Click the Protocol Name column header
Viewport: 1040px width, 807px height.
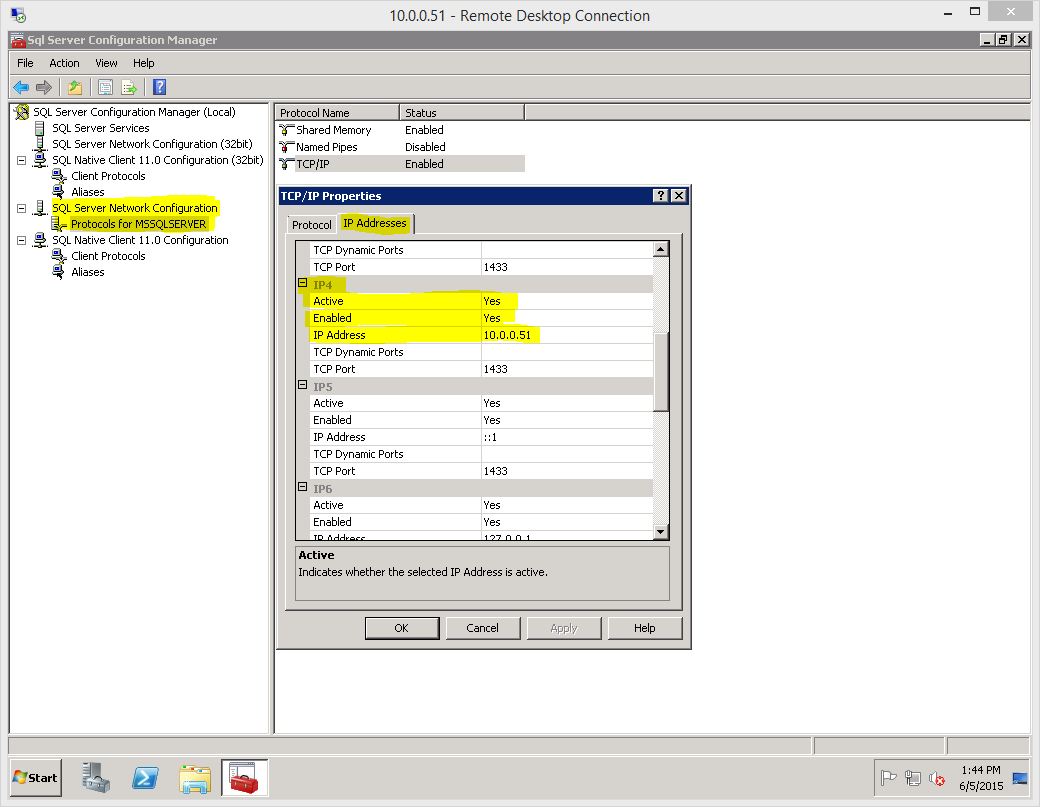[x=337, y=113]
